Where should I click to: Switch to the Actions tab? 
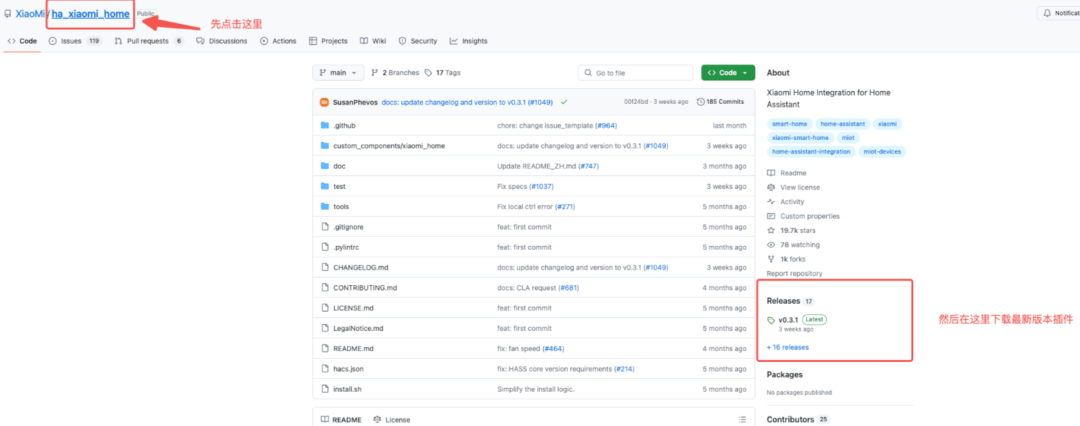coord(278,41)
